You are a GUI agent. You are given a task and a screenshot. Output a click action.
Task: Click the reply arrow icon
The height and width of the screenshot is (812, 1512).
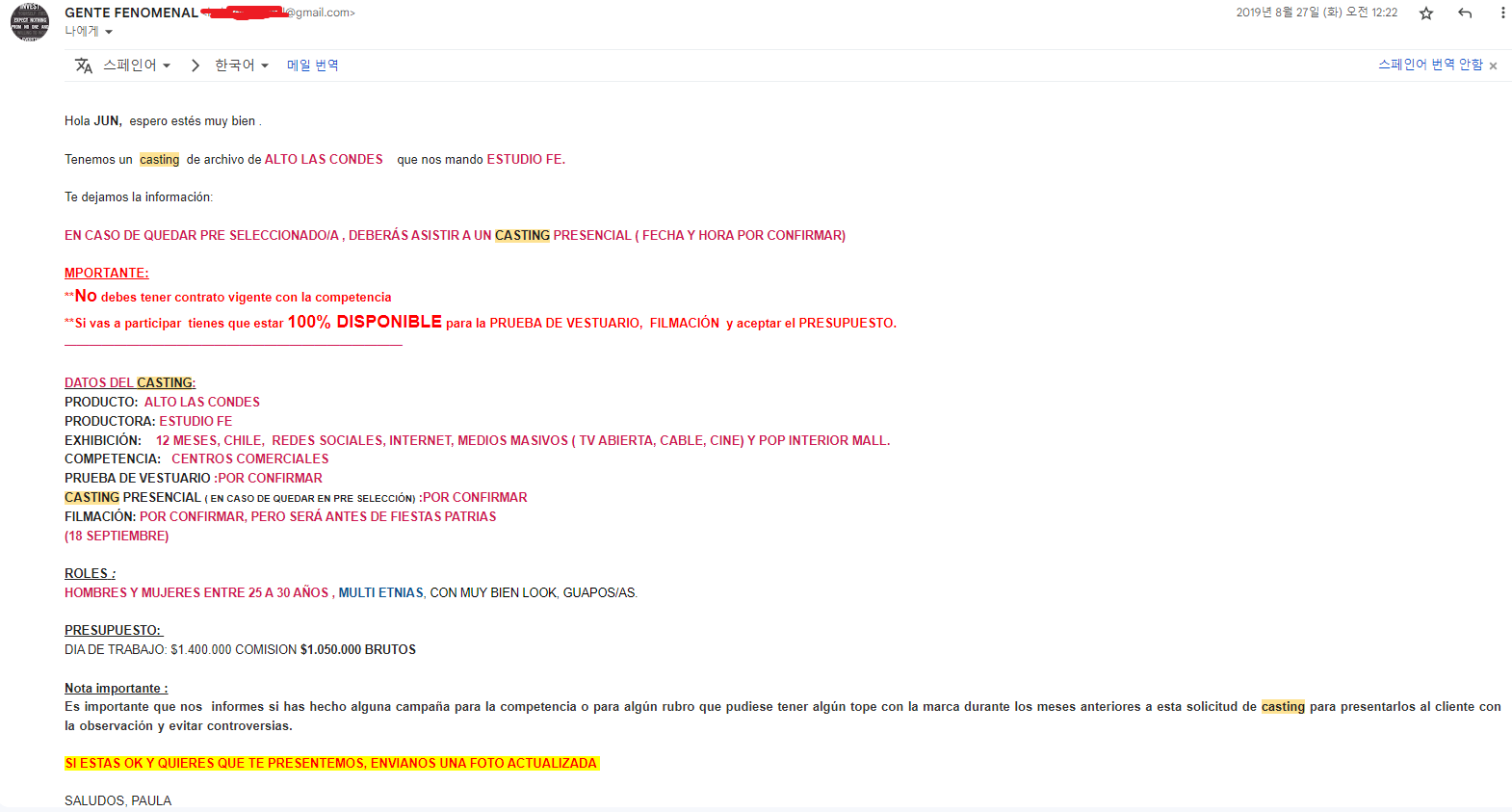pos(1465,13)
